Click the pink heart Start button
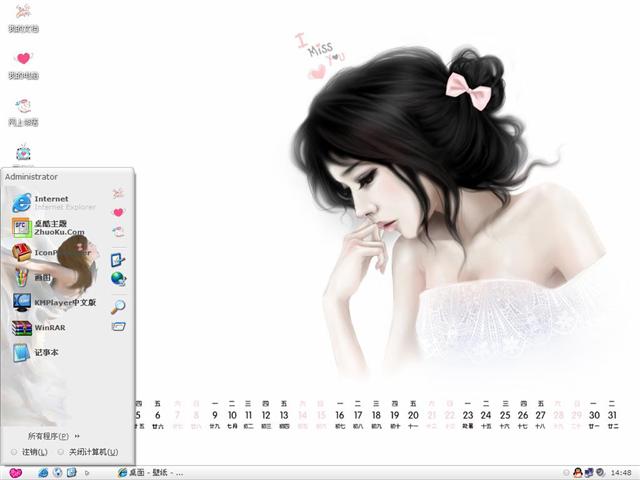Screen dimensions: 640x480 pos(16,473)
